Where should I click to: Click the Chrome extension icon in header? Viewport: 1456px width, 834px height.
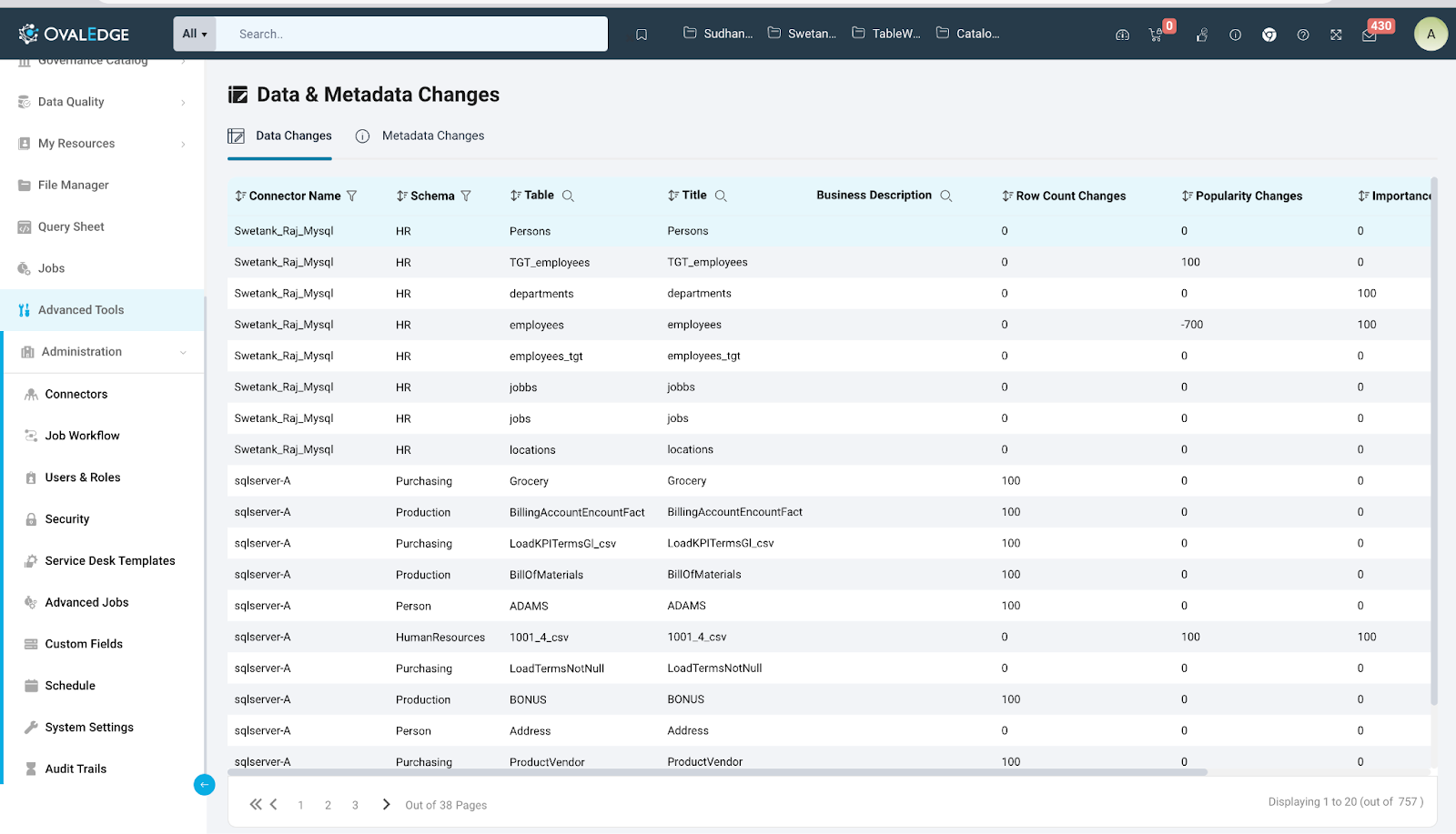[x=1269, y=35]
